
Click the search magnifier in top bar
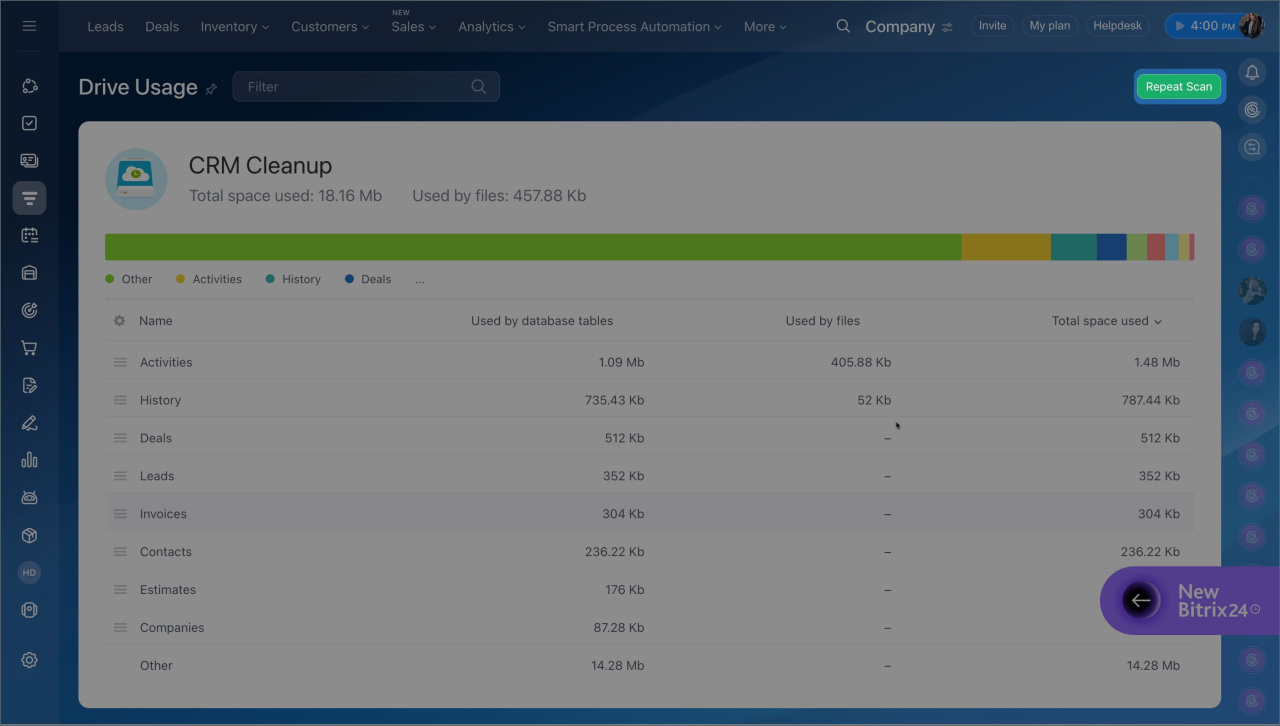[x=843, y=26]
